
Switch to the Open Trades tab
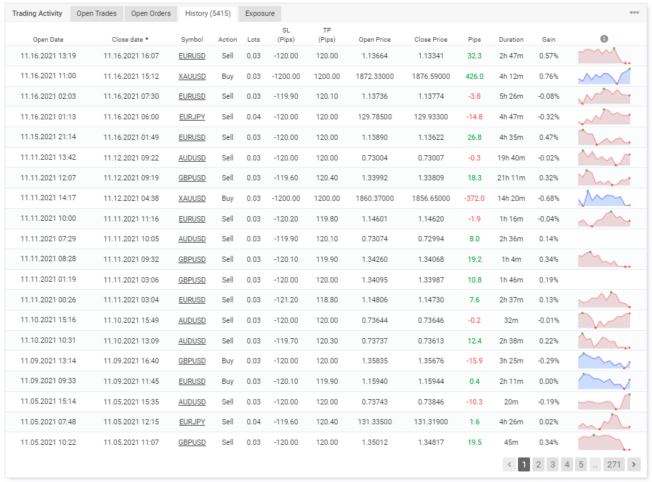click(x=96, y=13)
